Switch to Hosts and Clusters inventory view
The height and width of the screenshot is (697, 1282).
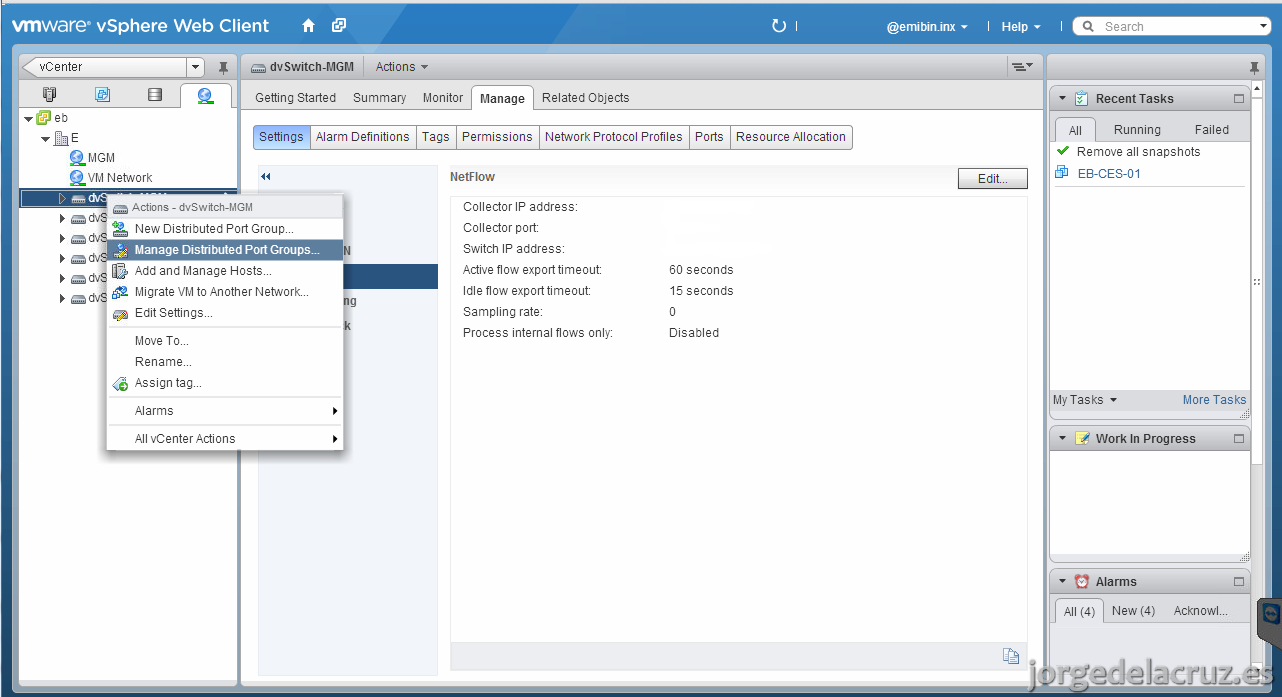click(x=49, y=95)
